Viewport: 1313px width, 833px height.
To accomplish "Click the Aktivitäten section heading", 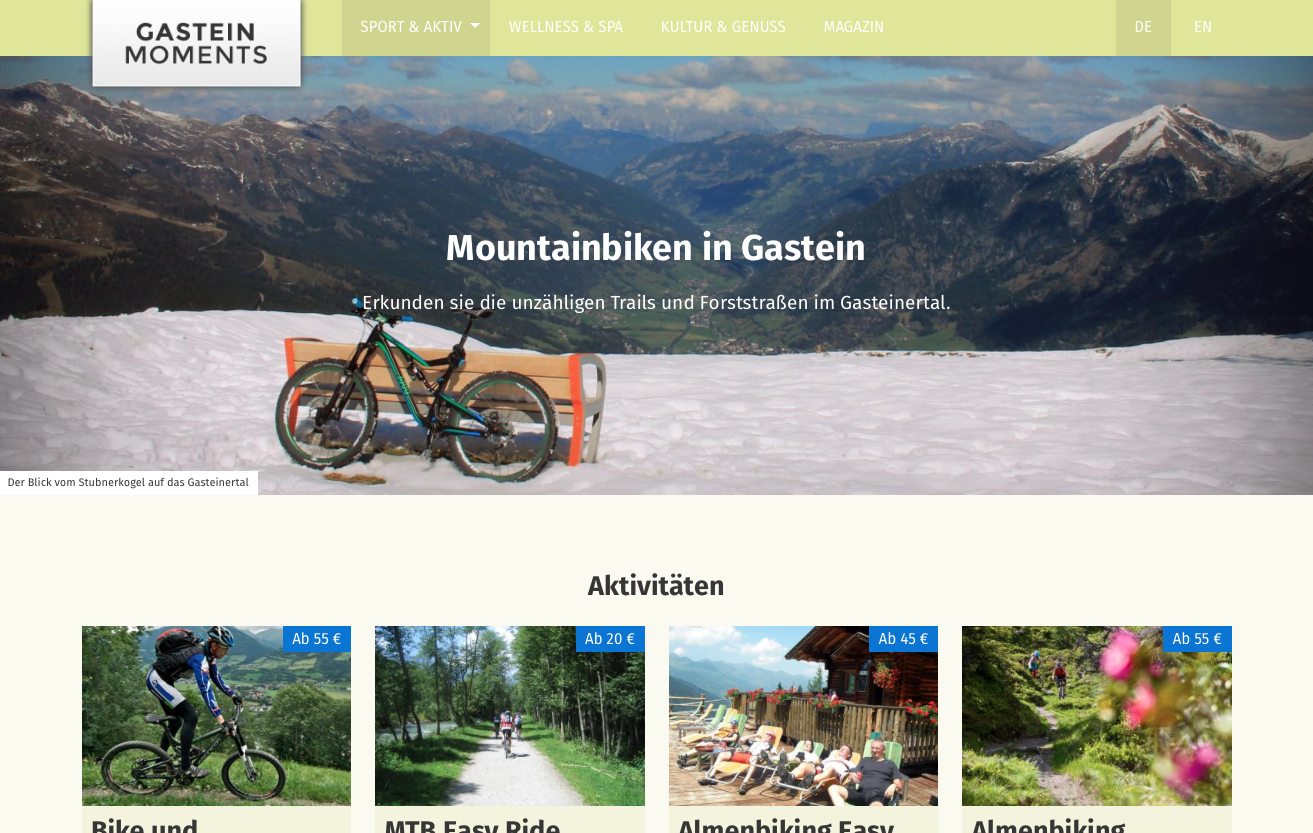I will pos(656,586).
